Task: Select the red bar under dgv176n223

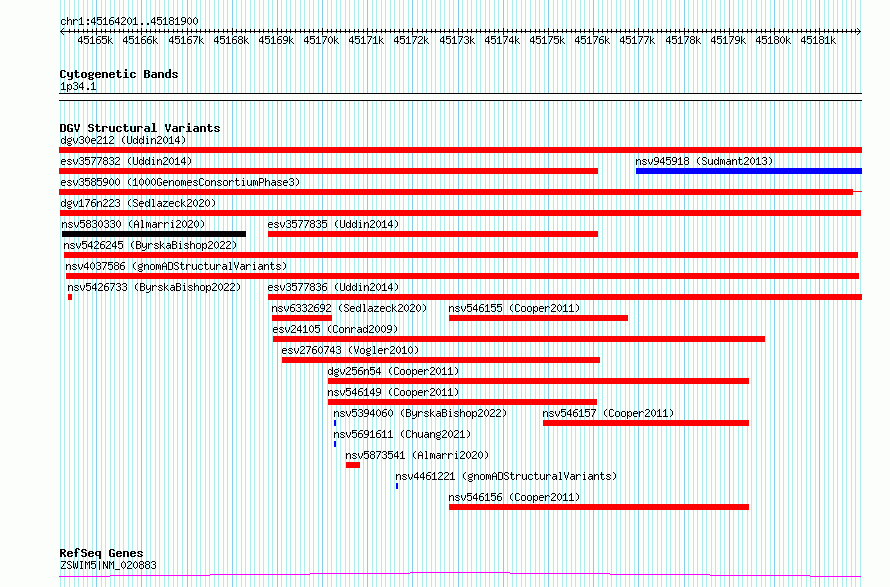Action: [x=460, y=213]
